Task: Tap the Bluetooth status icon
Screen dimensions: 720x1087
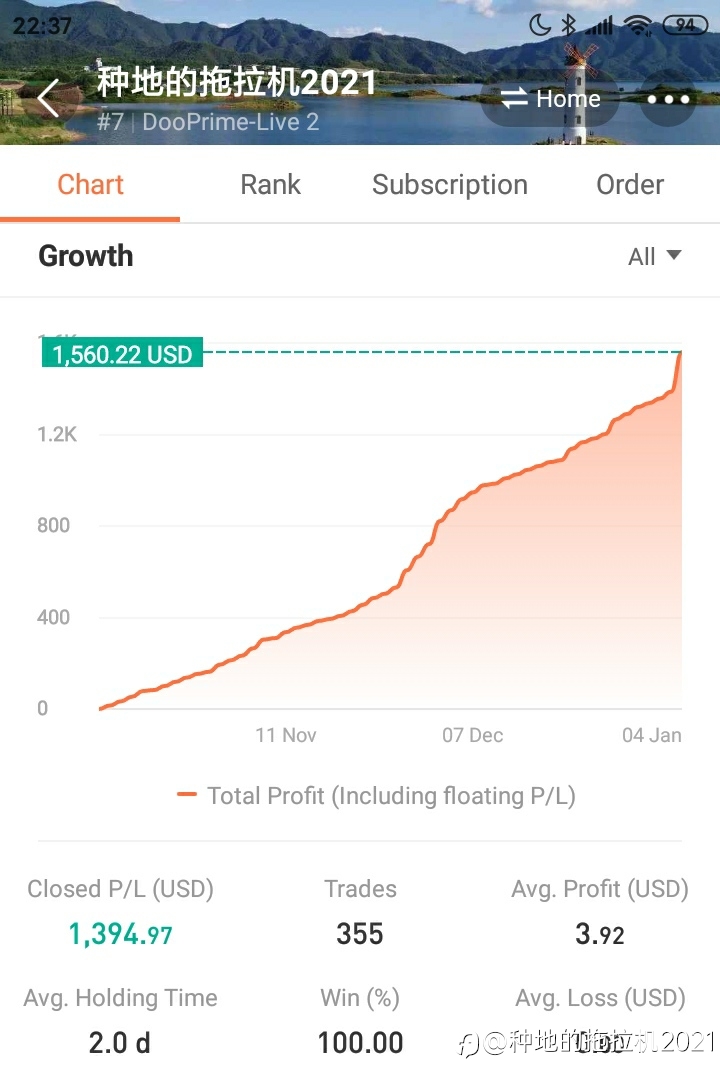Action: click(568, 26)
